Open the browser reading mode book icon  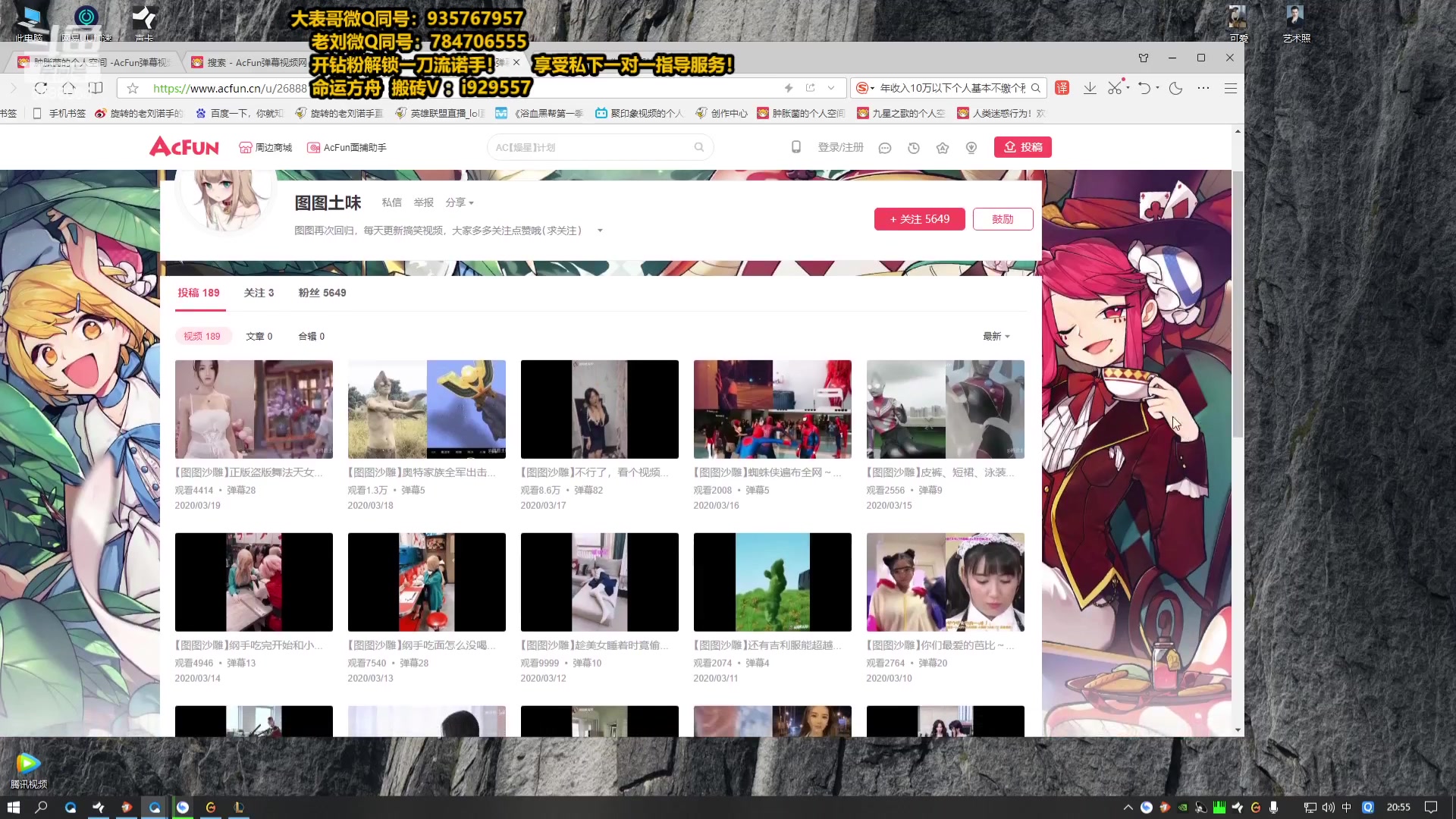pos(96,88)
